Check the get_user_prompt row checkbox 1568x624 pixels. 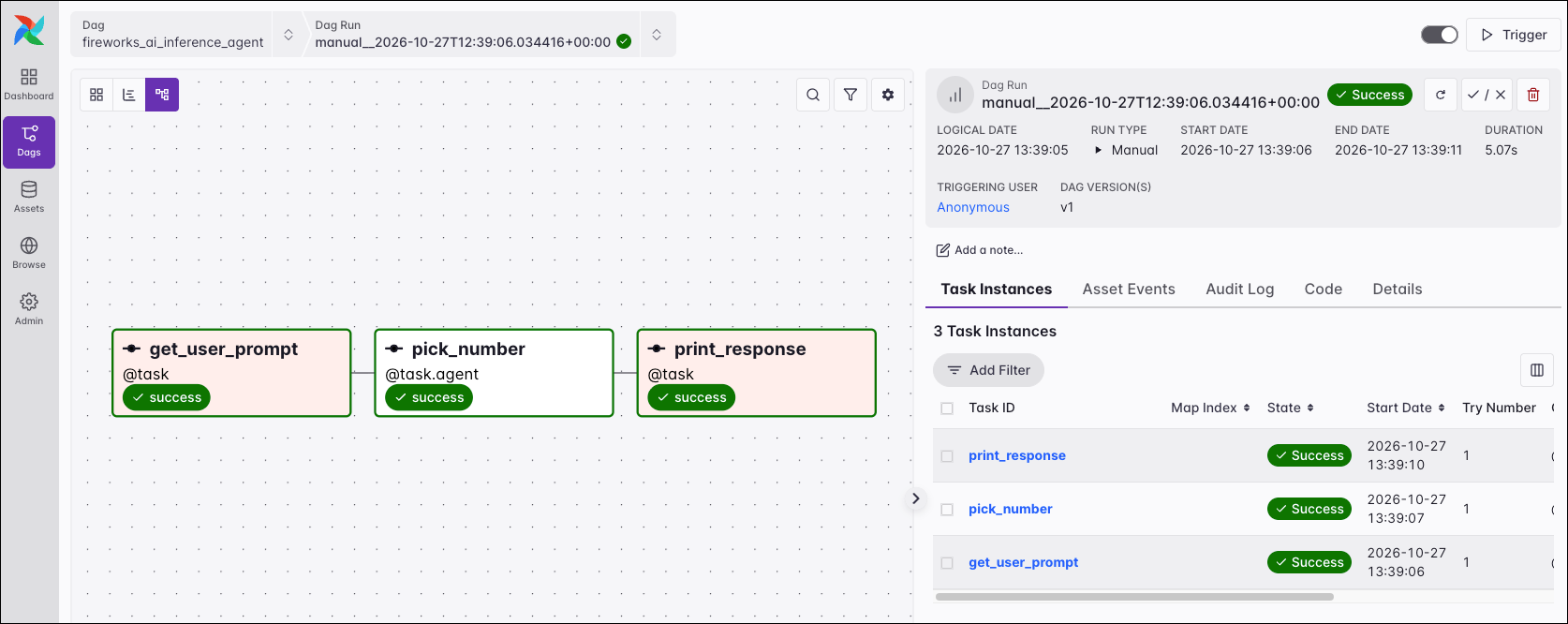[x=947, y=563]
